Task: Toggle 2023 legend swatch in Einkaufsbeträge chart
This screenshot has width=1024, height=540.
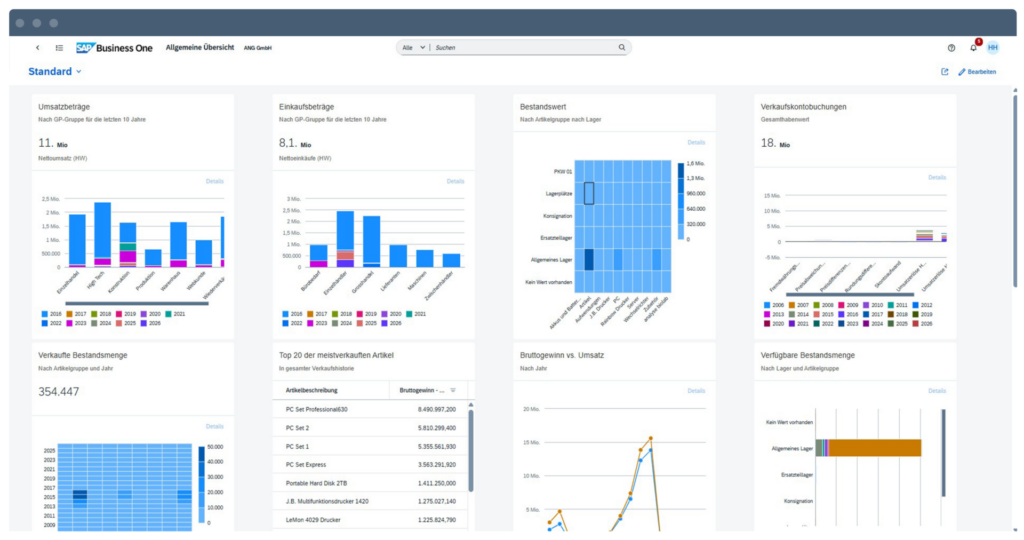Action: [x=310, y=323]
